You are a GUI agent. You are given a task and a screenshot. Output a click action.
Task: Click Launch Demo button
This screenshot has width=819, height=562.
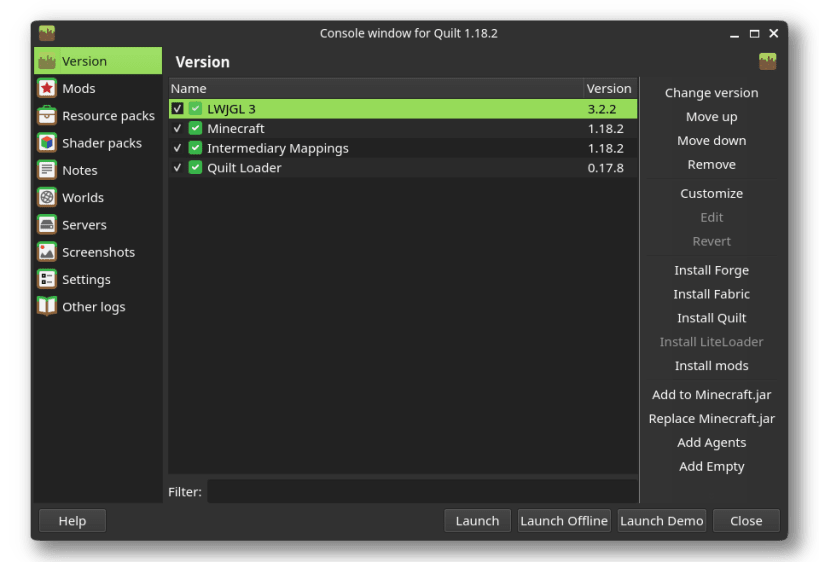[x=662, y=521]
